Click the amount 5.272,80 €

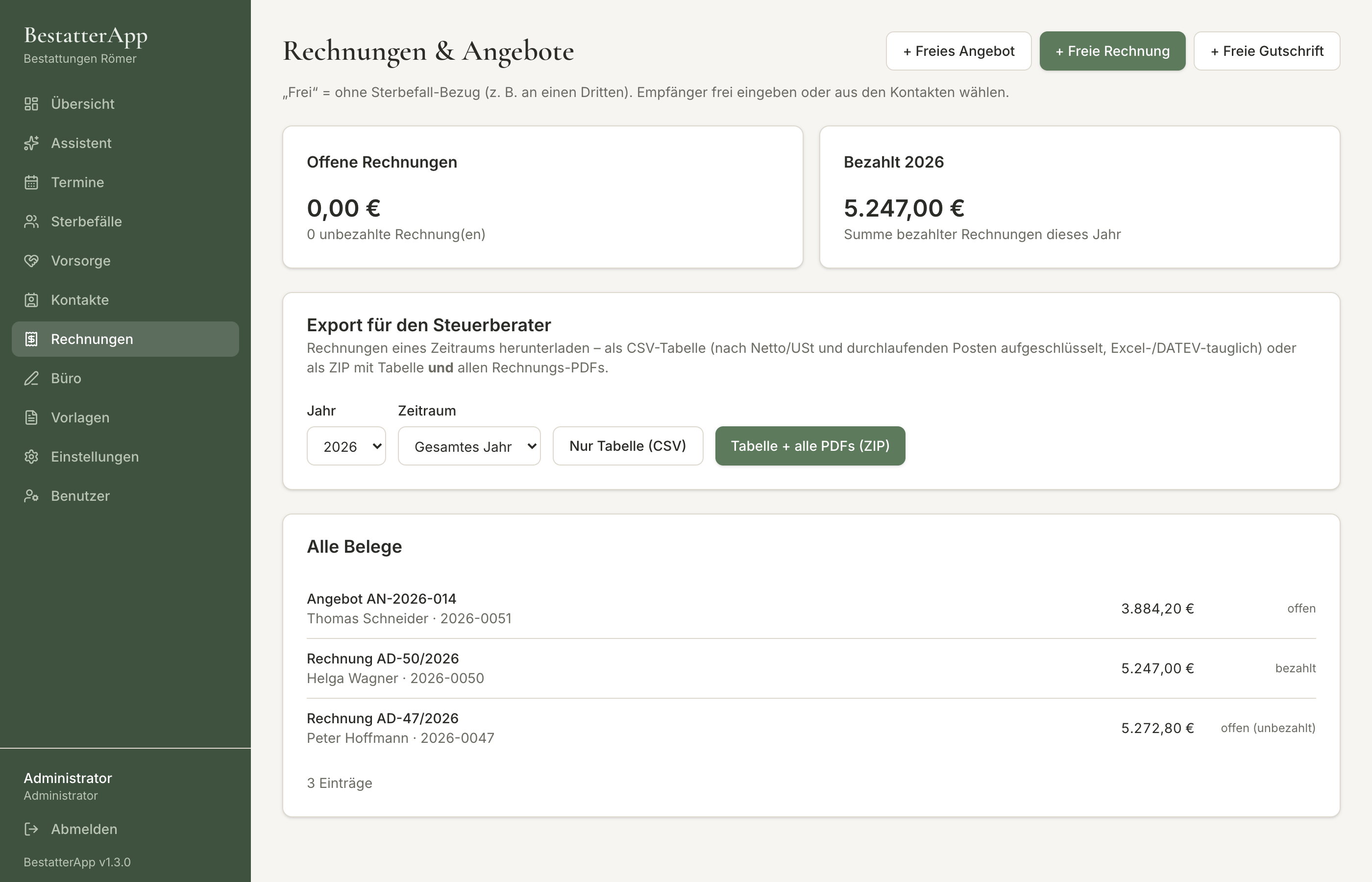(x=1157, y=728)
